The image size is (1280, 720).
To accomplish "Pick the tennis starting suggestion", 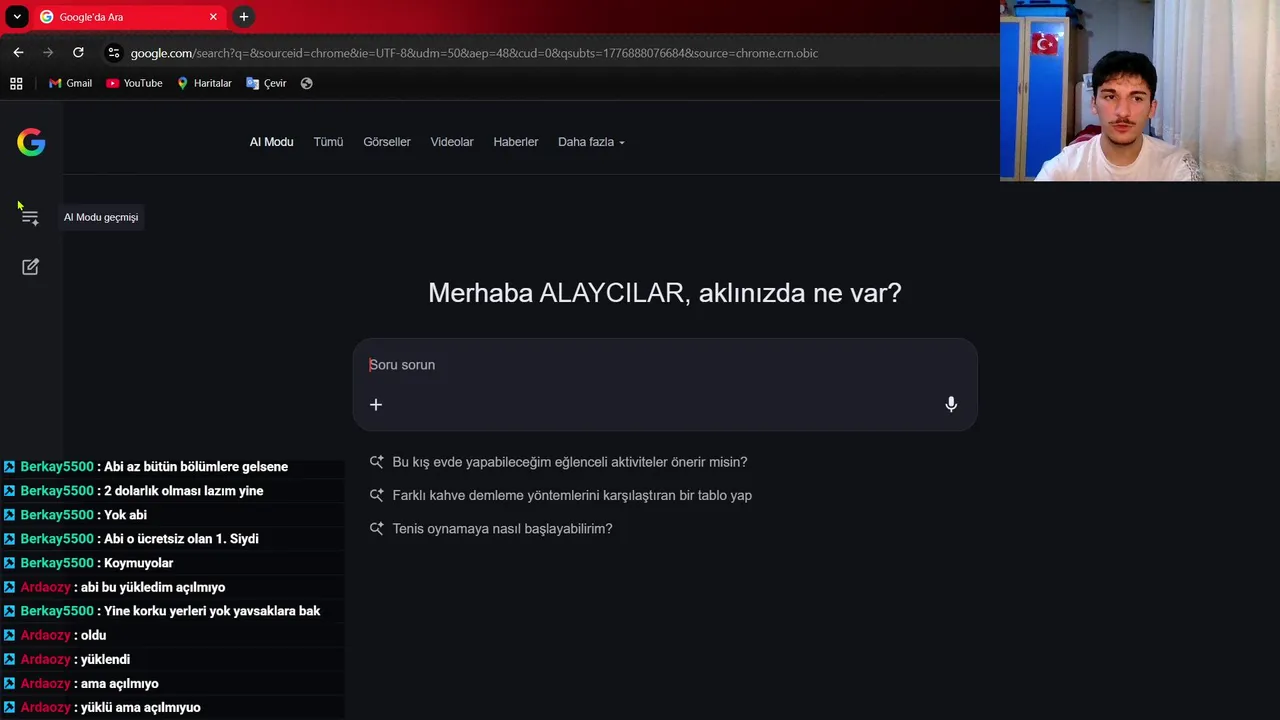I will (x=502, y=528).
